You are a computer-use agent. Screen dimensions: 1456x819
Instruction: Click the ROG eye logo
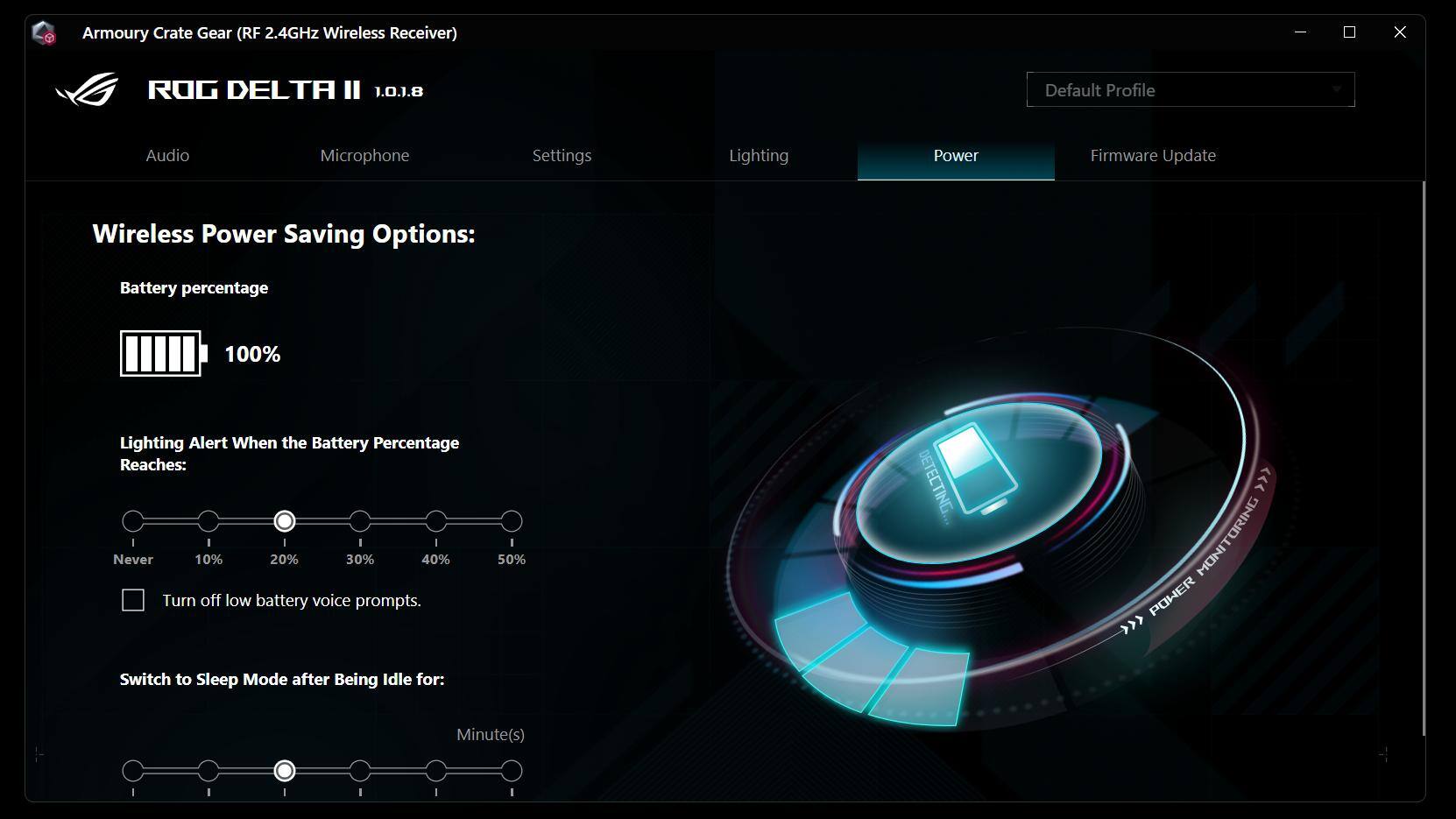coord(87,89)
